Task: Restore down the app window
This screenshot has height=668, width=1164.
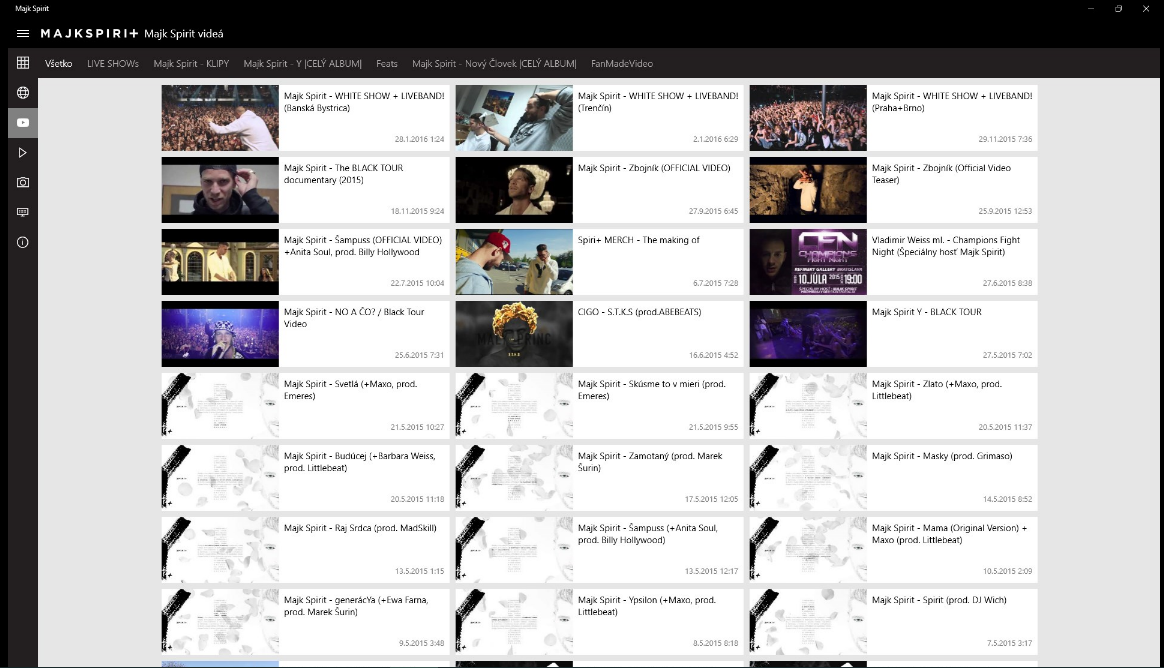Action: click(1118, 8)
